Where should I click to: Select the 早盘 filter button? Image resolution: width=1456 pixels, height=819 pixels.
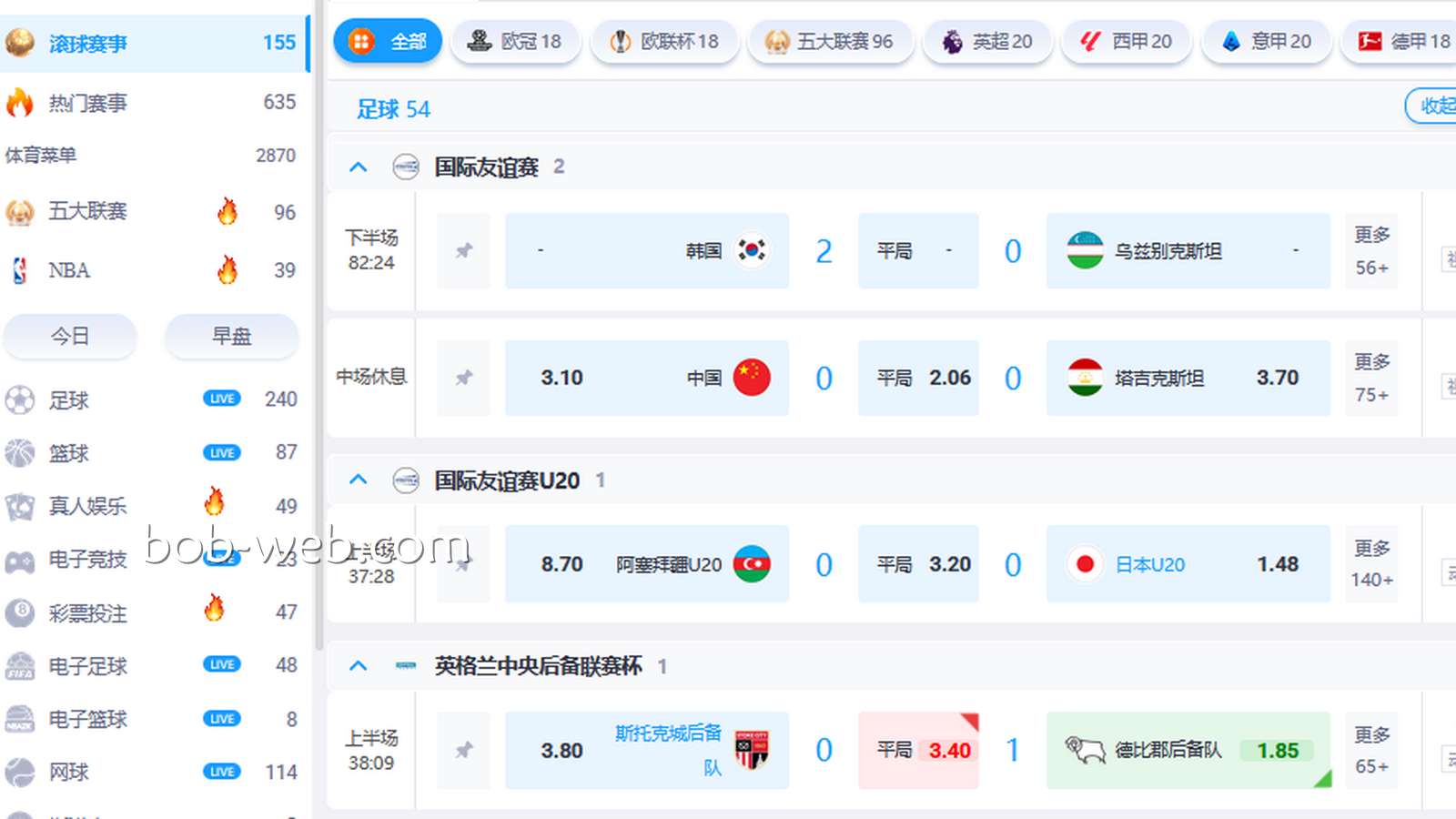pyautogui.click(x=232, y=337)
